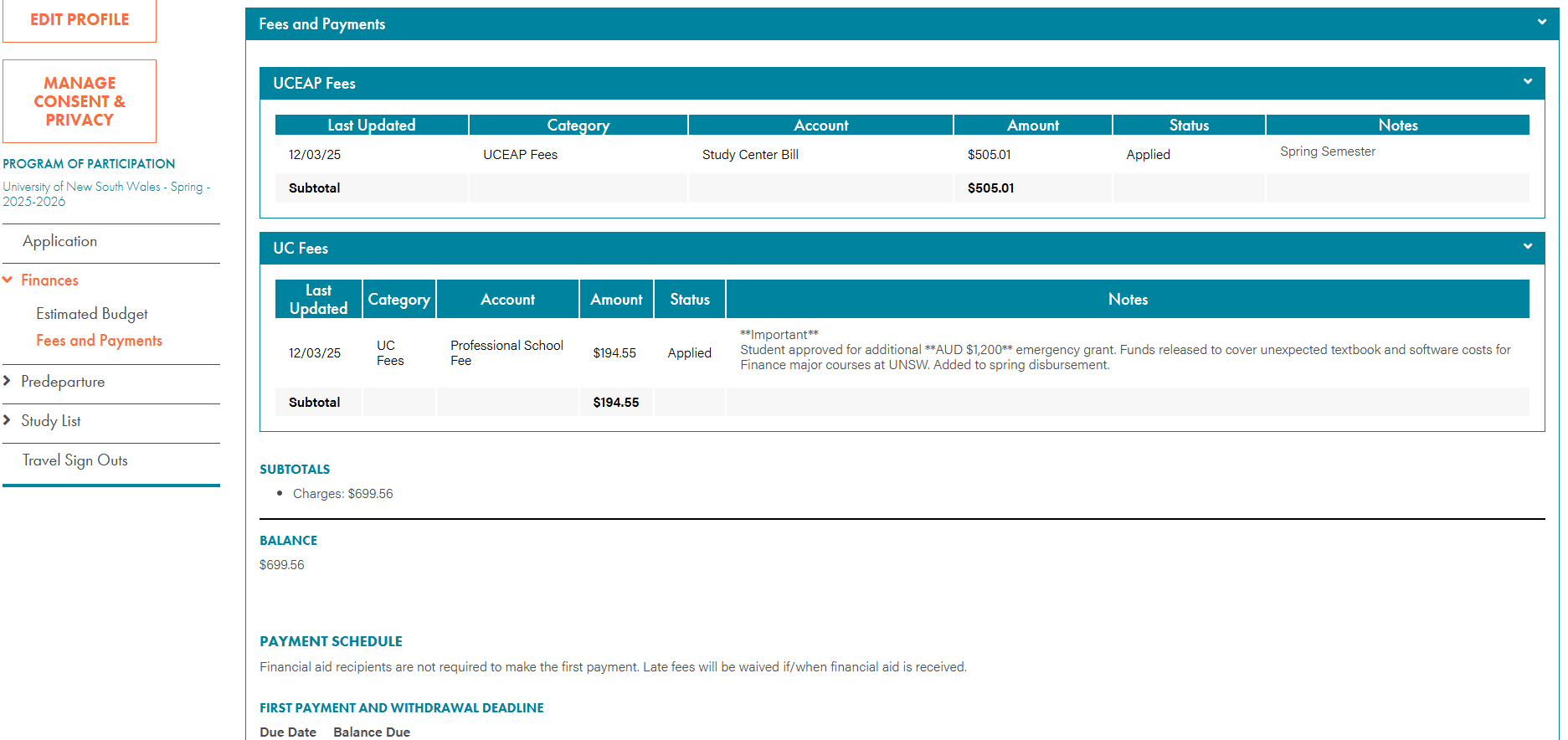Open University of New South Wales program link
This screenshot has height=740, width=1568.
click(x=105, y=193)
